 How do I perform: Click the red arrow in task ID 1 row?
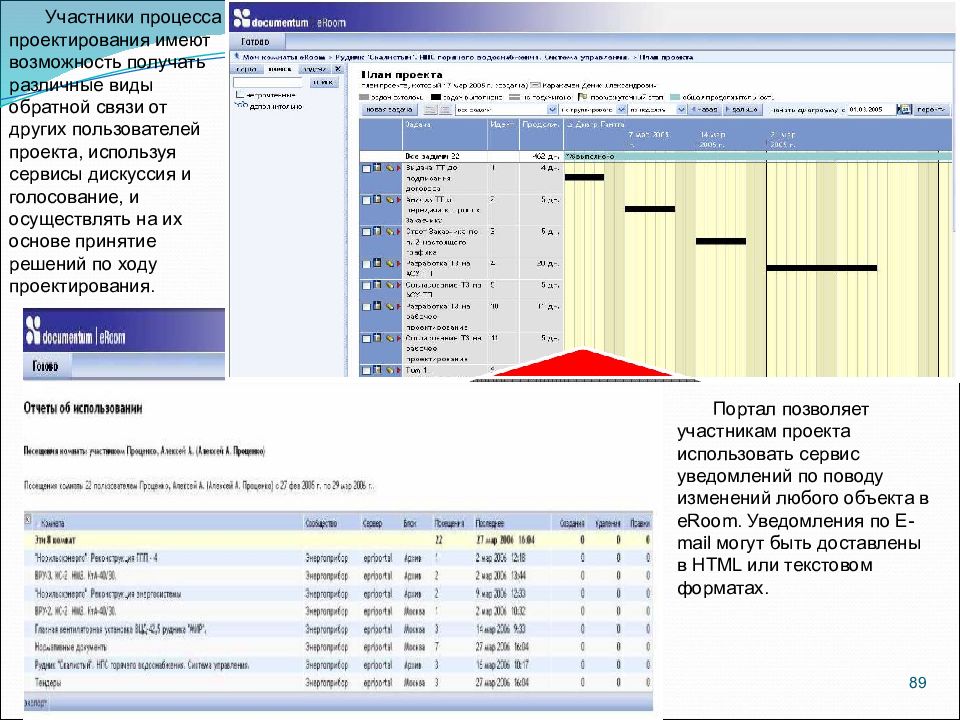(x=398, y=168)
